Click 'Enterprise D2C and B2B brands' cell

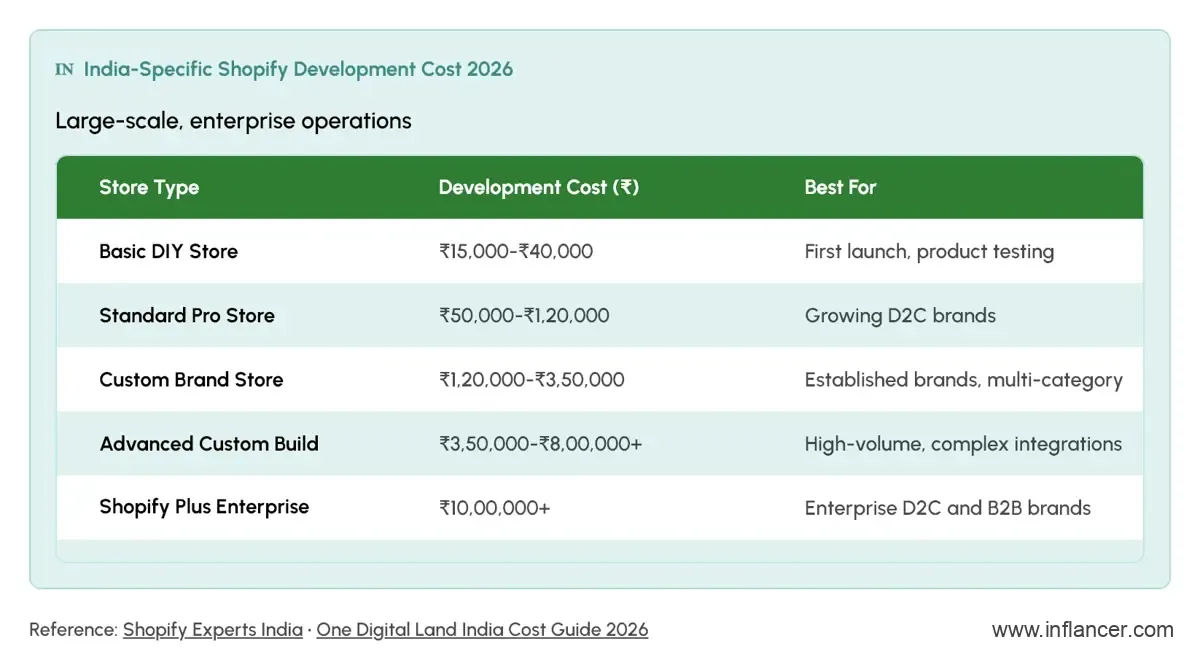tap(948, 507)
